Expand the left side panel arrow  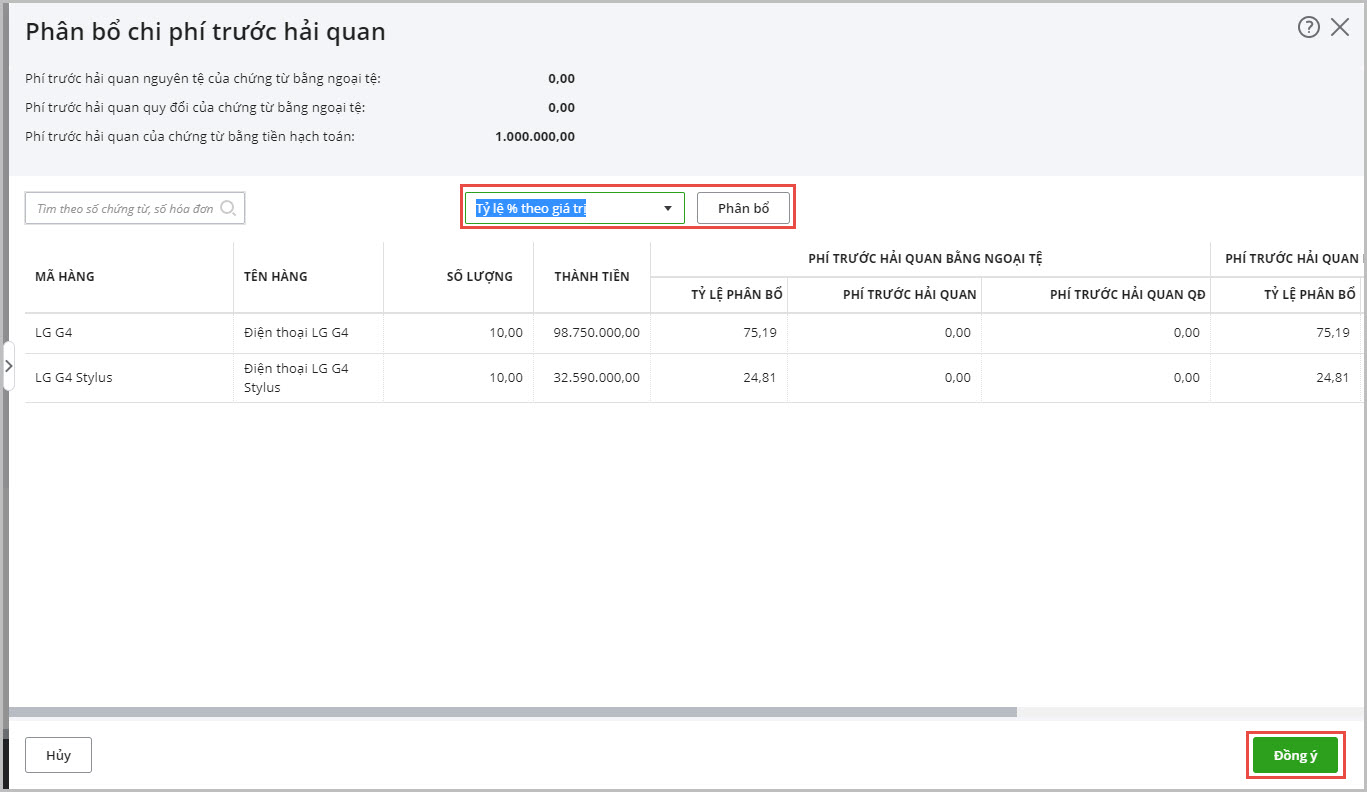click(8, 366)
